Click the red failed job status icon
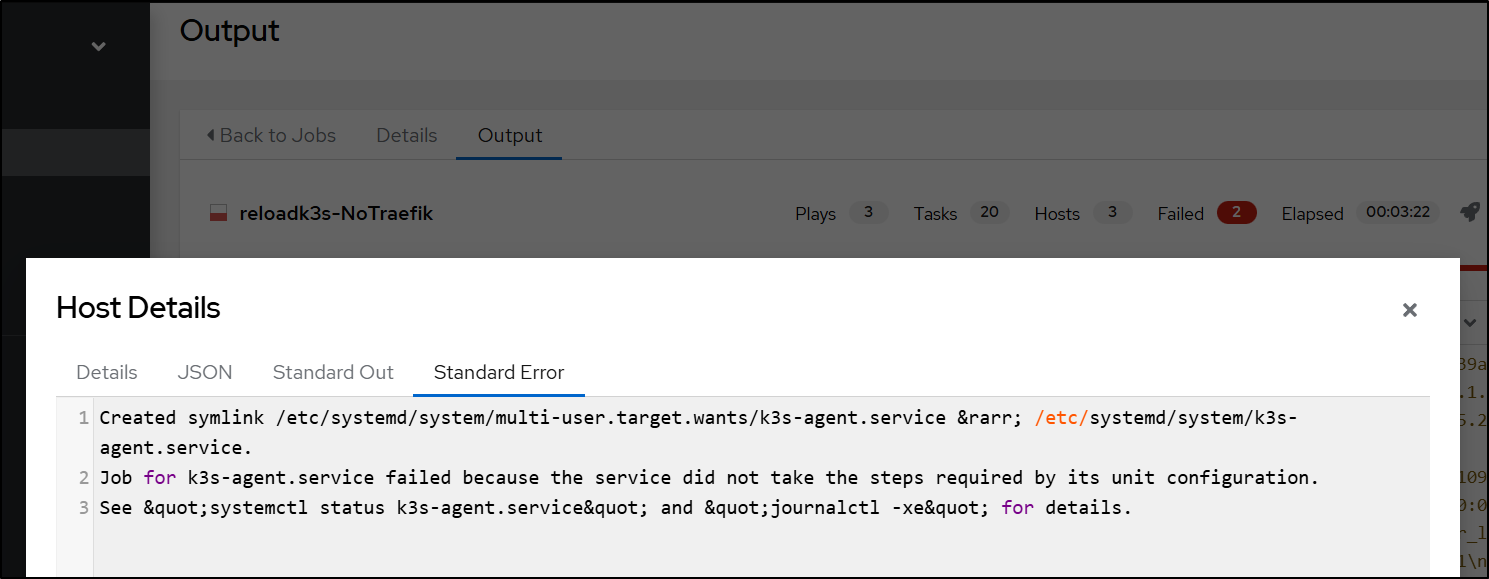Viewport: 1489px width, 579px height. [x=217, y=213]
